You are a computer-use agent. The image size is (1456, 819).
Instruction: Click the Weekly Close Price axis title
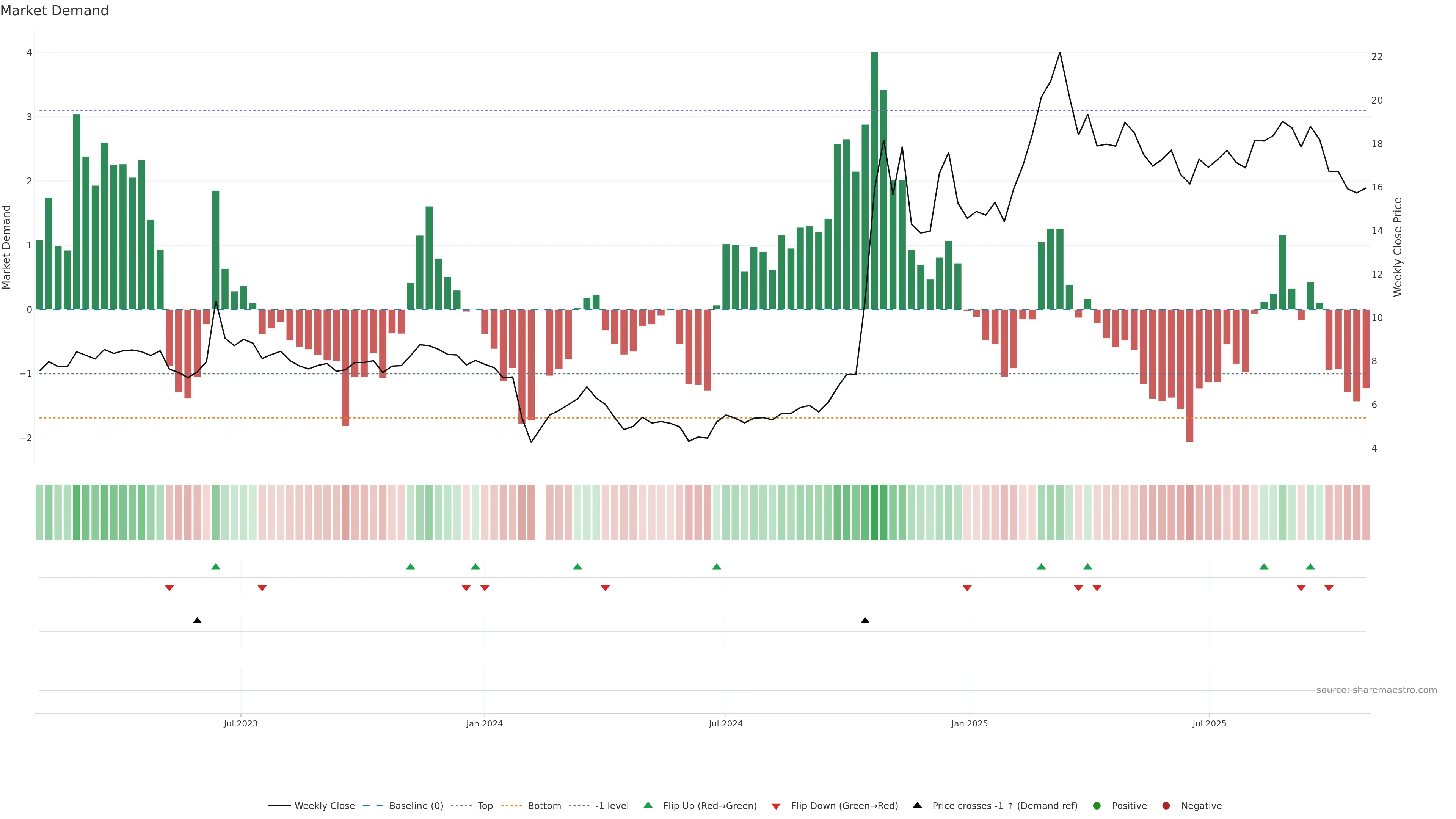coord(1398,247)
